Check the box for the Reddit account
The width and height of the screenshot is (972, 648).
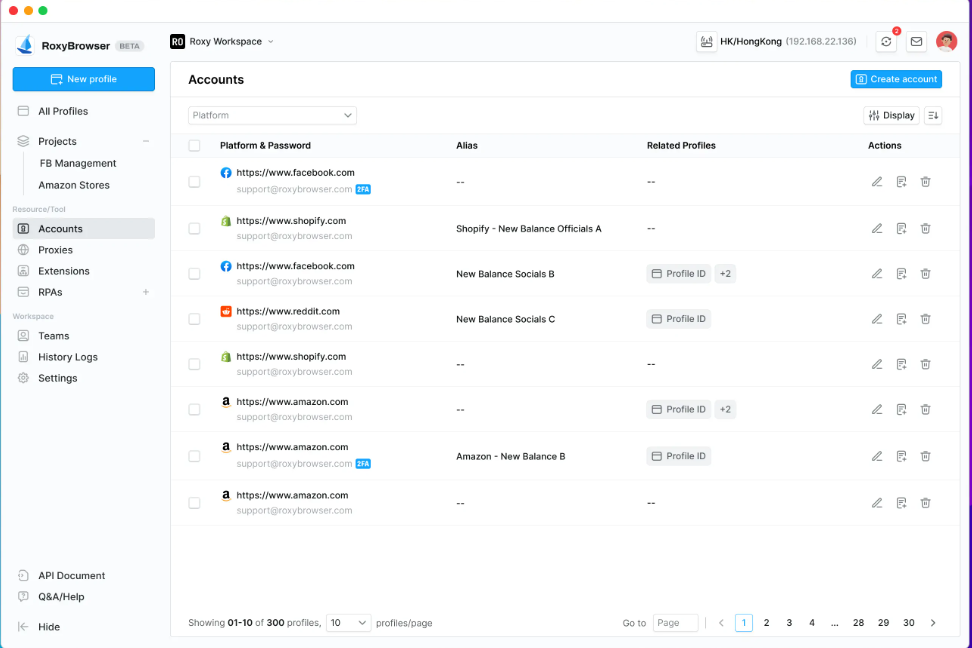coord(194,319)
